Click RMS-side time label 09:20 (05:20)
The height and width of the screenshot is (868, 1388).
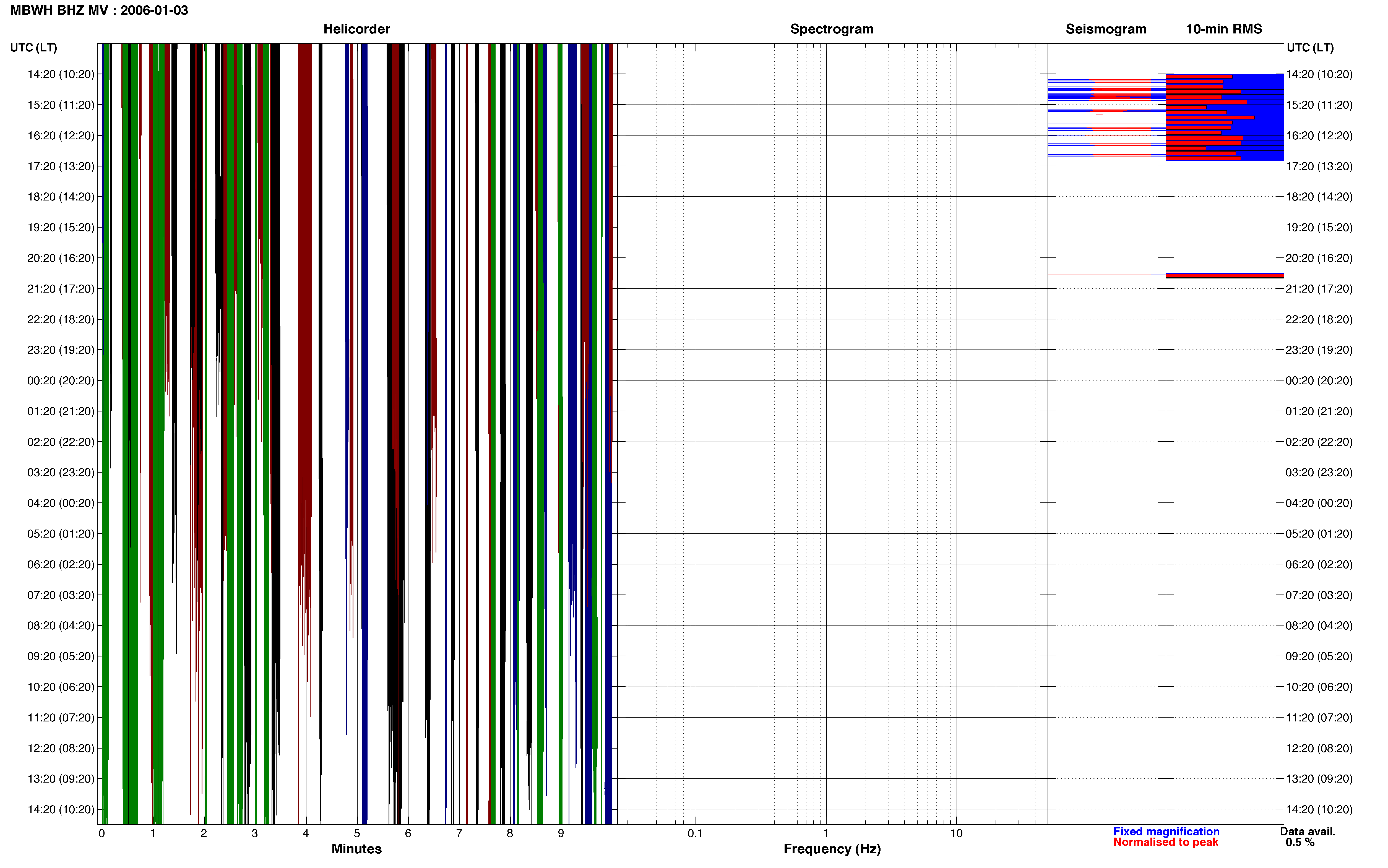1319,656
